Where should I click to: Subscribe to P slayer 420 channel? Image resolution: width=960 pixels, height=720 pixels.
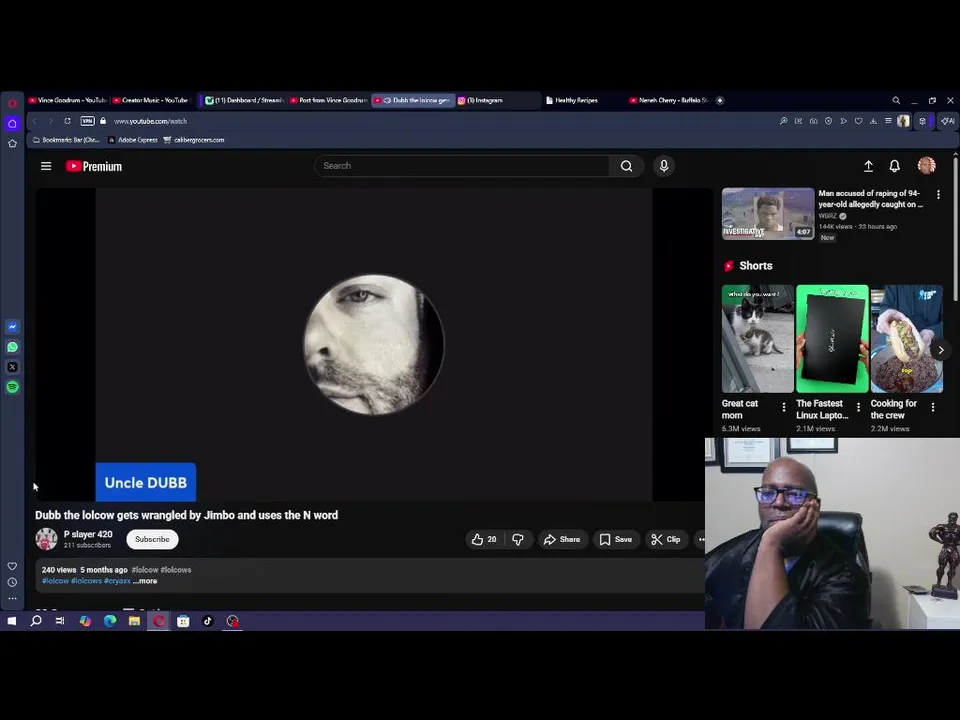[152, 539]
